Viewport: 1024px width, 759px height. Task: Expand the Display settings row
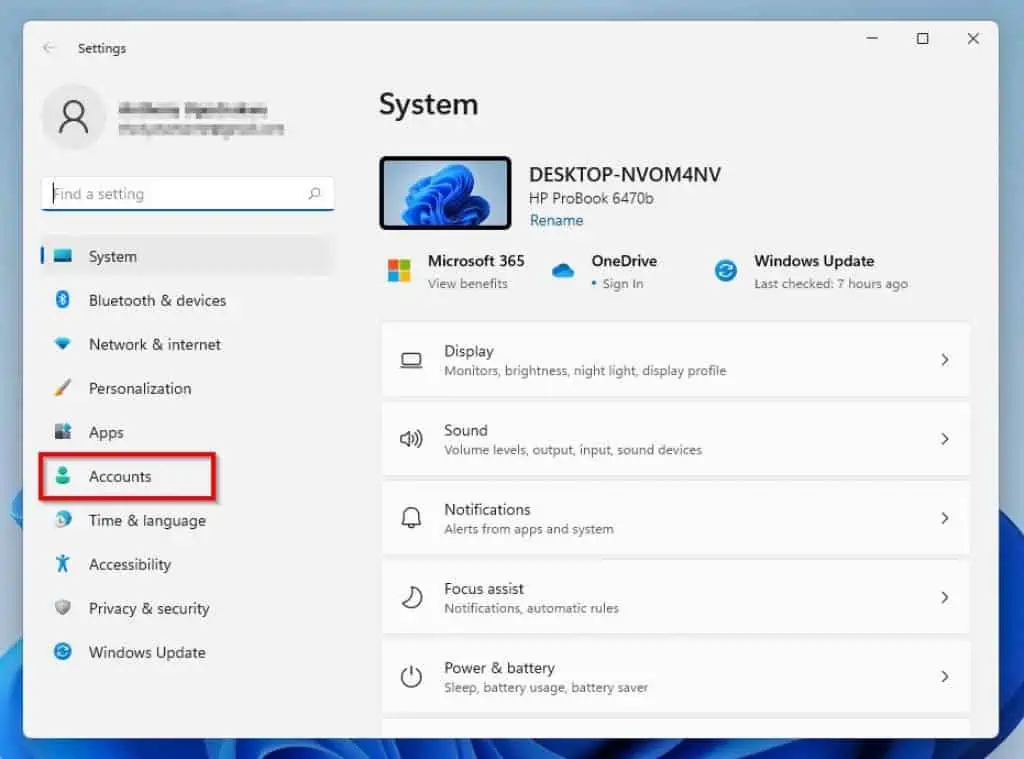coord(944,359)
